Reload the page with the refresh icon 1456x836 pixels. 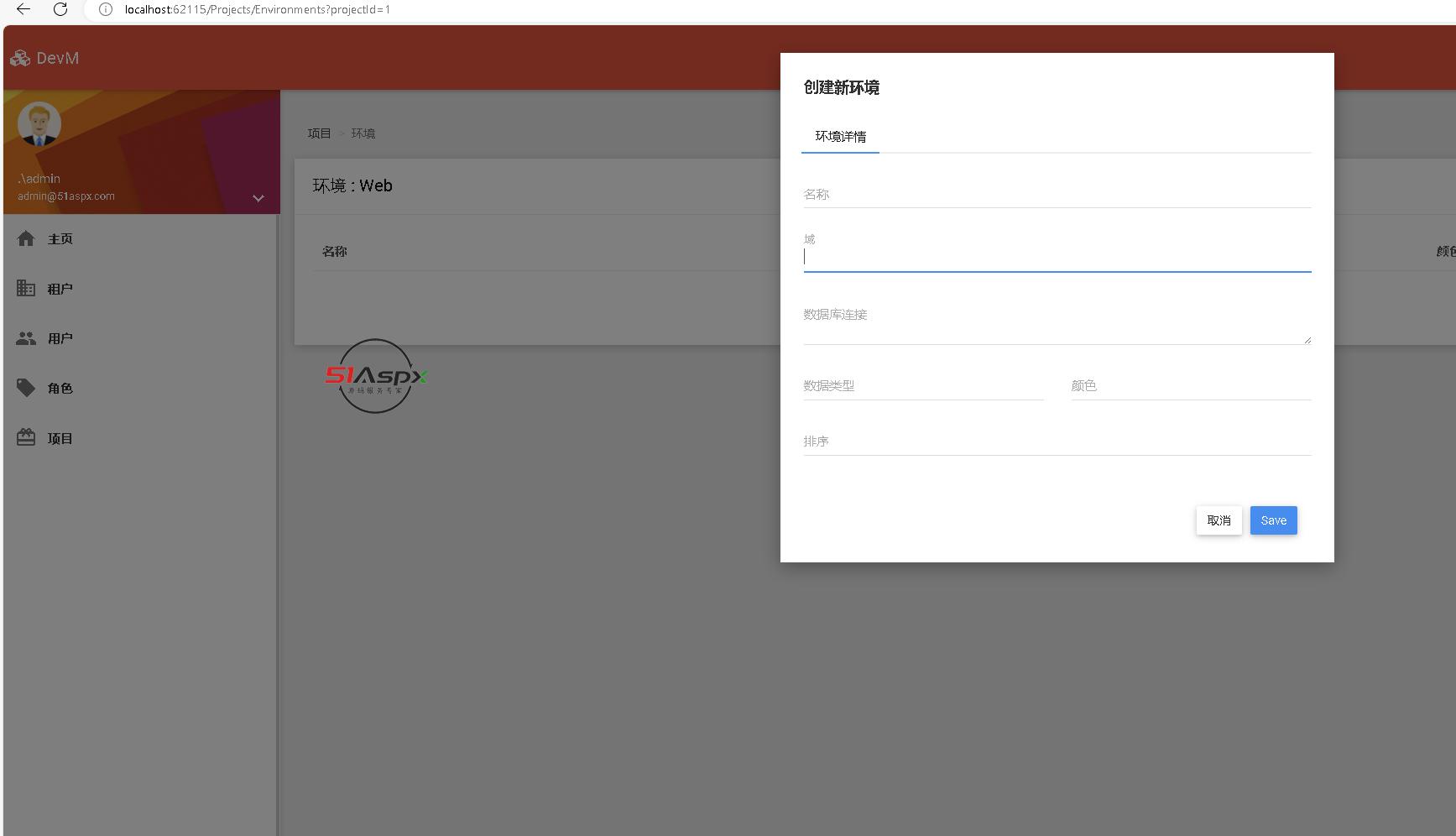point(60,9)
